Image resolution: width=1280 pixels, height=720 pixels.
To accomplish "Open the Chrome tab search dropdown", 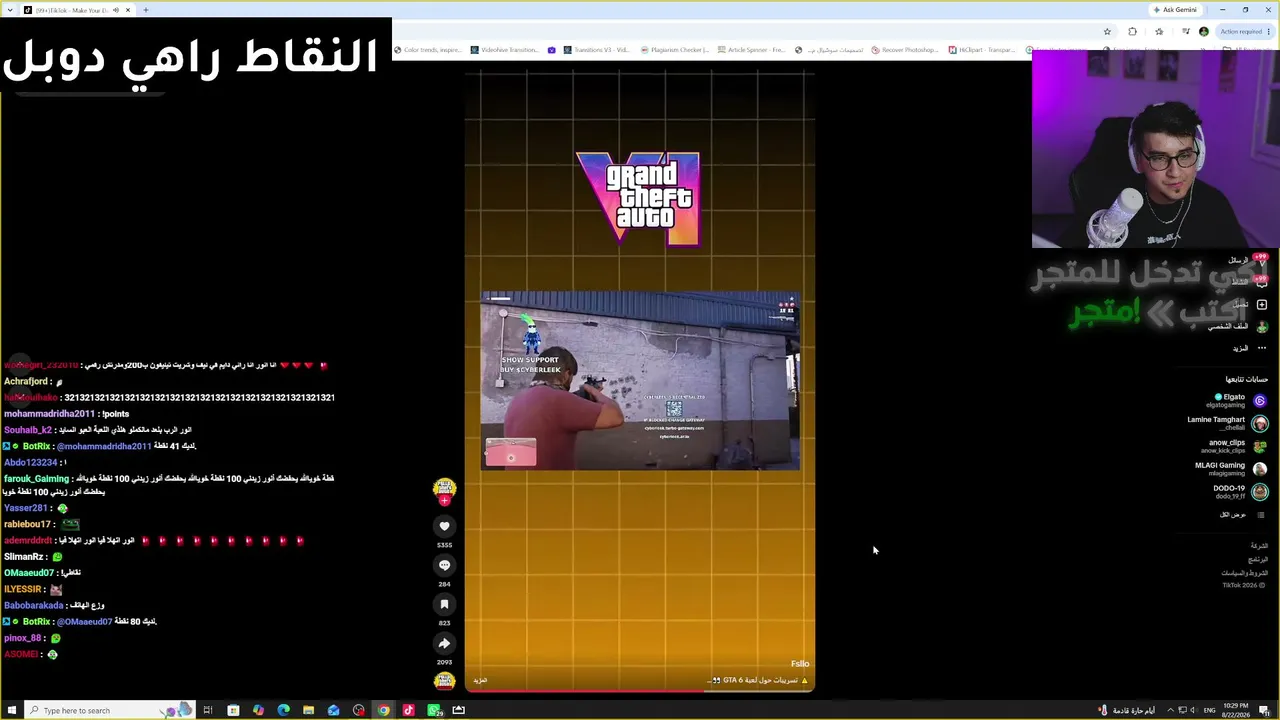I will click(x=10, y=10).
